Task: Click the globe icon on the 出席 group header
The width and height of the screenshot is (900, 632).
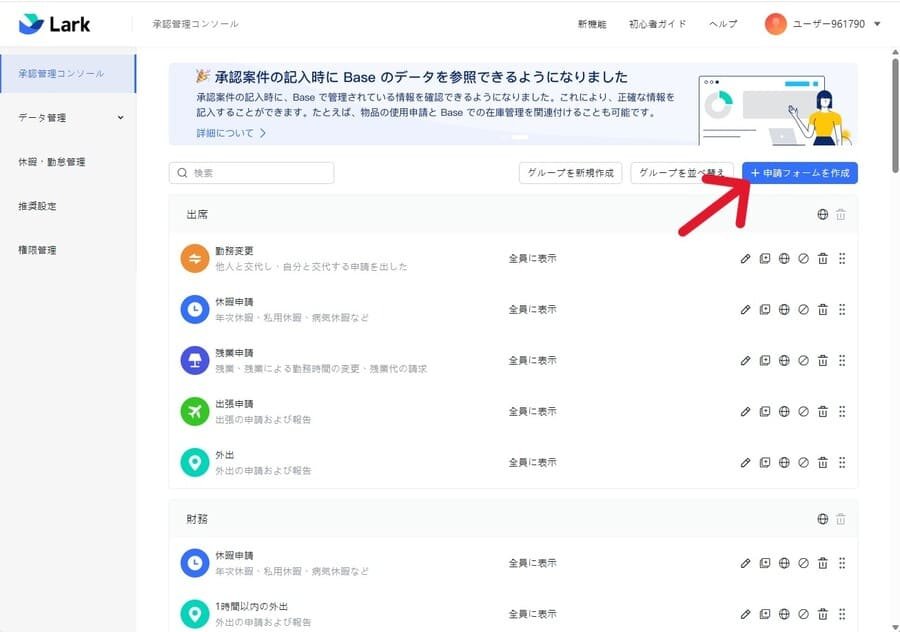Action: pyautogui.click(x=822, y=213)
